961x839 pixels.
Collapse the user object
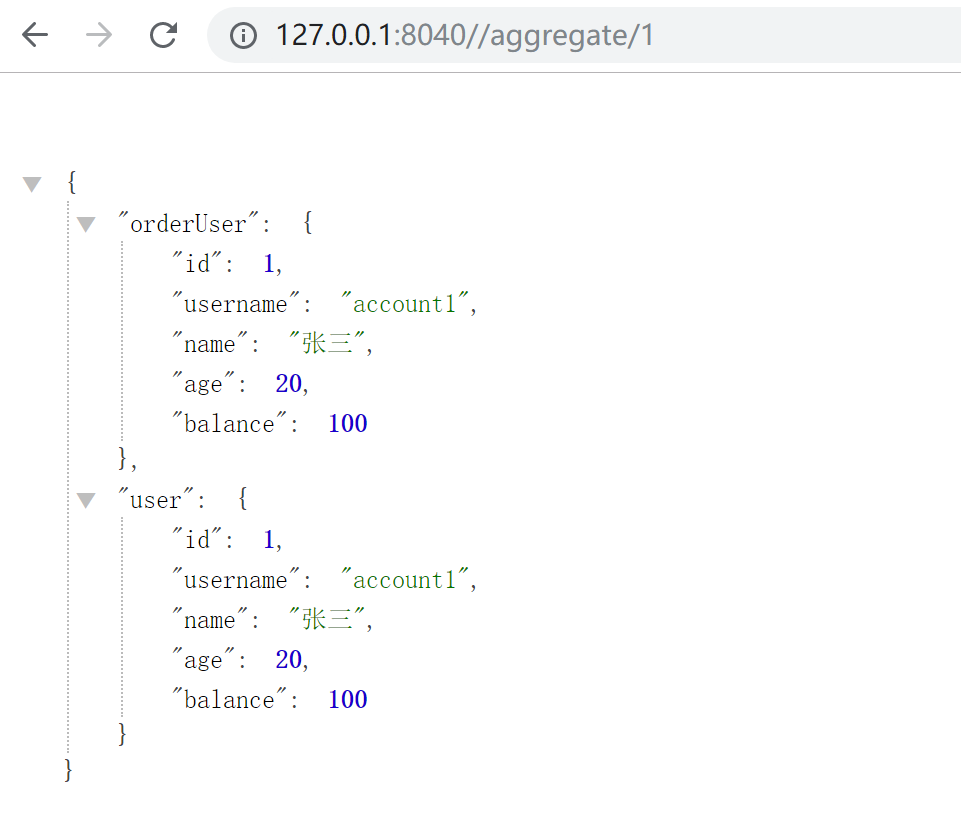[86, 500]
